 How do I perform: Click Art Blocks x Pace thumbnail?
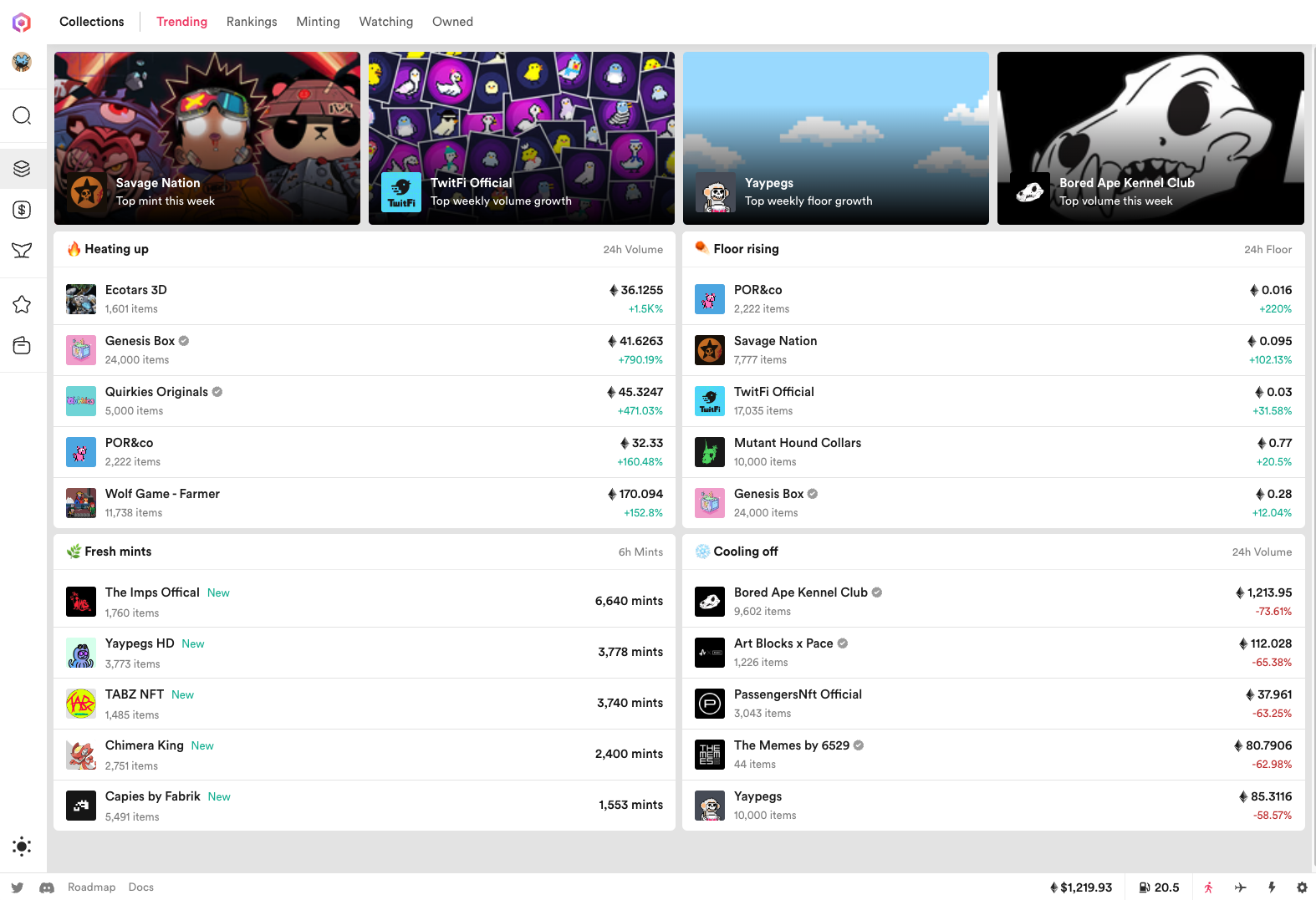click(x=710, y=653)
